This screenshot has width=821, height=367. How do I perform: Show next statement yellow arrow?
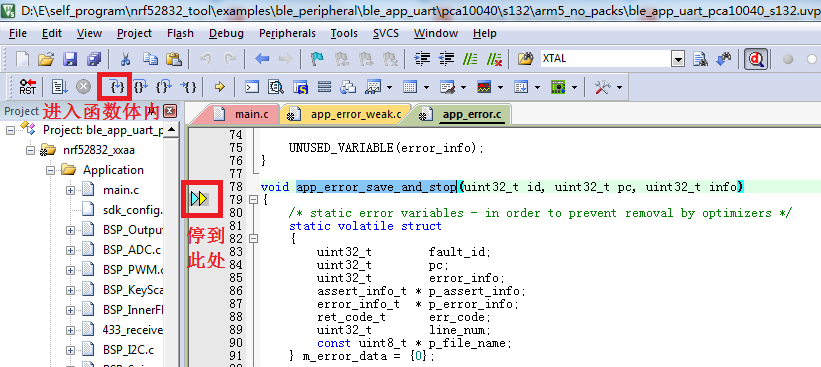tap(219, 86)
